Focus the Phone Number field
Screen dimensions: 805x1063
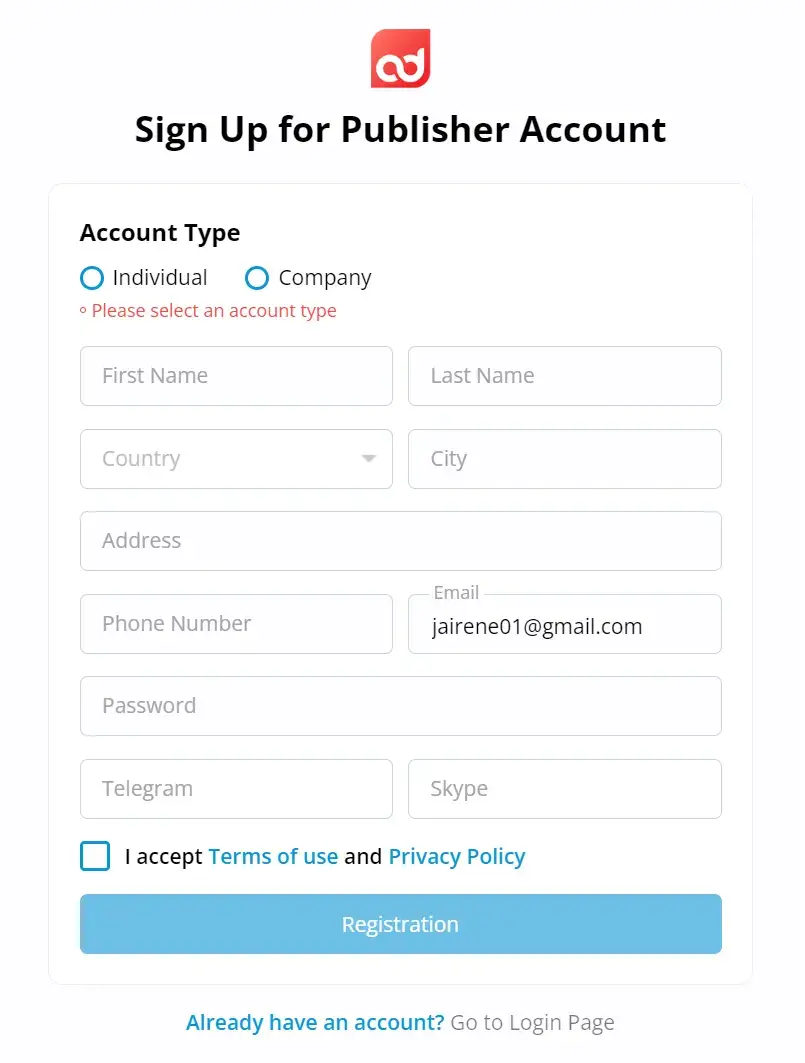click(x=236, y=624)
